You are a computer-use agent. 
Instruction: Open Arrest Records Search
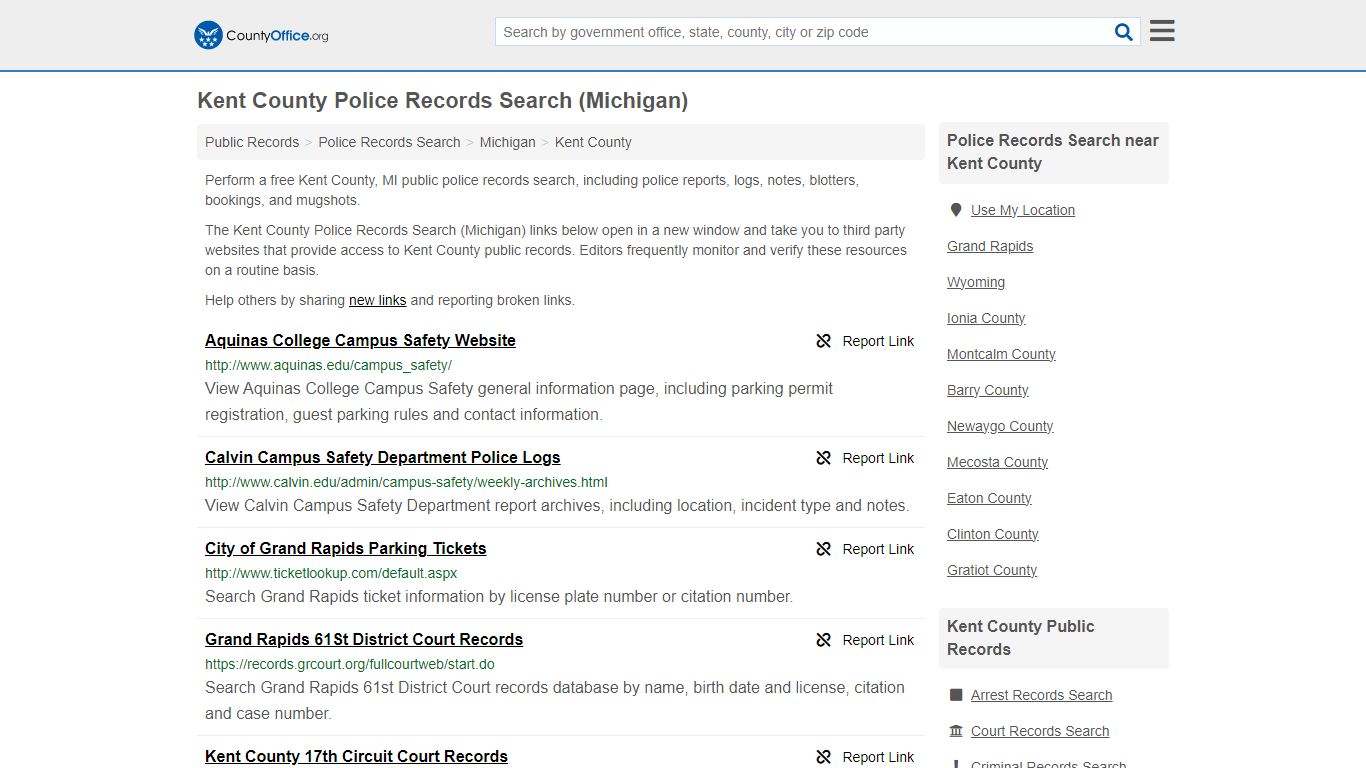tap(1041, 695)
